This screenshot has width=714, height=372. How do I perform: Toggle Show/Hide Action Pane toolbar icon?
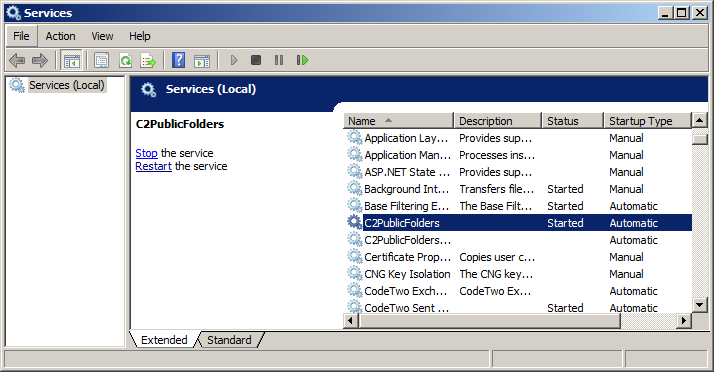(x=202, y=61)
